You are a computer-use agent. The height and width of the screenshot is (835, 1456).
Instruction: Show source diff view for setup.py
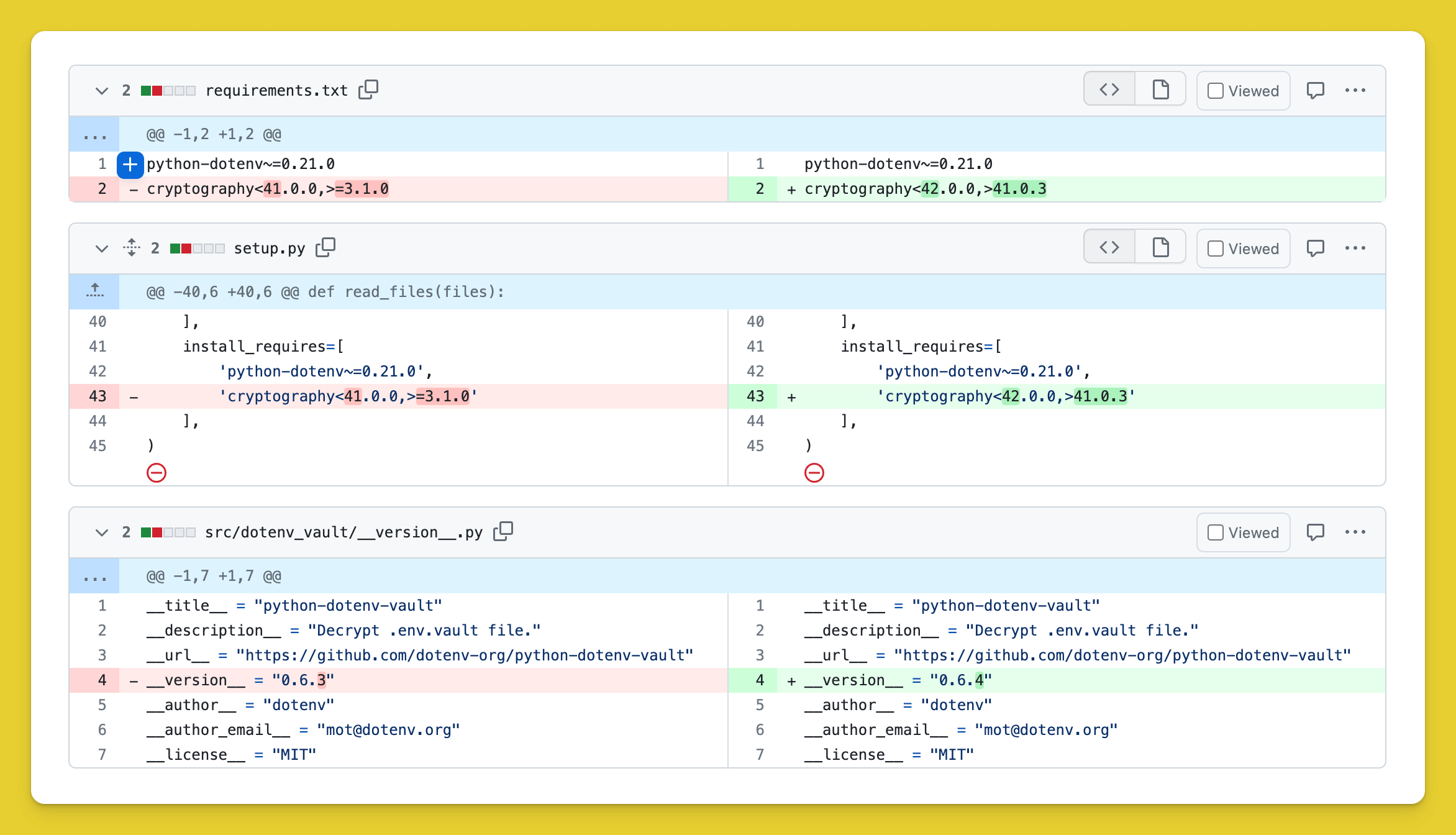click(1109, 248)
